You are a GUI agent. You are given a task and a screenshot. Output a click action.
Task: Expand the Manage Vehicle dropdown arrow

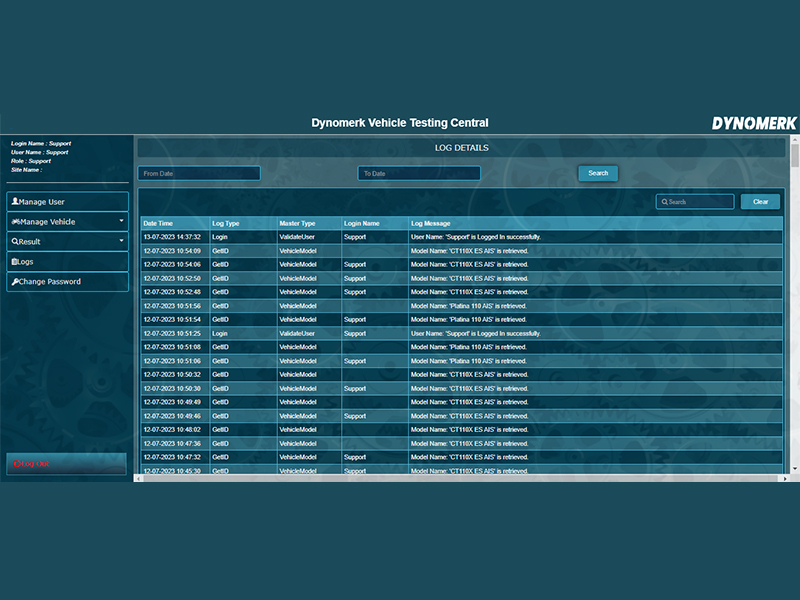(121, 222)
